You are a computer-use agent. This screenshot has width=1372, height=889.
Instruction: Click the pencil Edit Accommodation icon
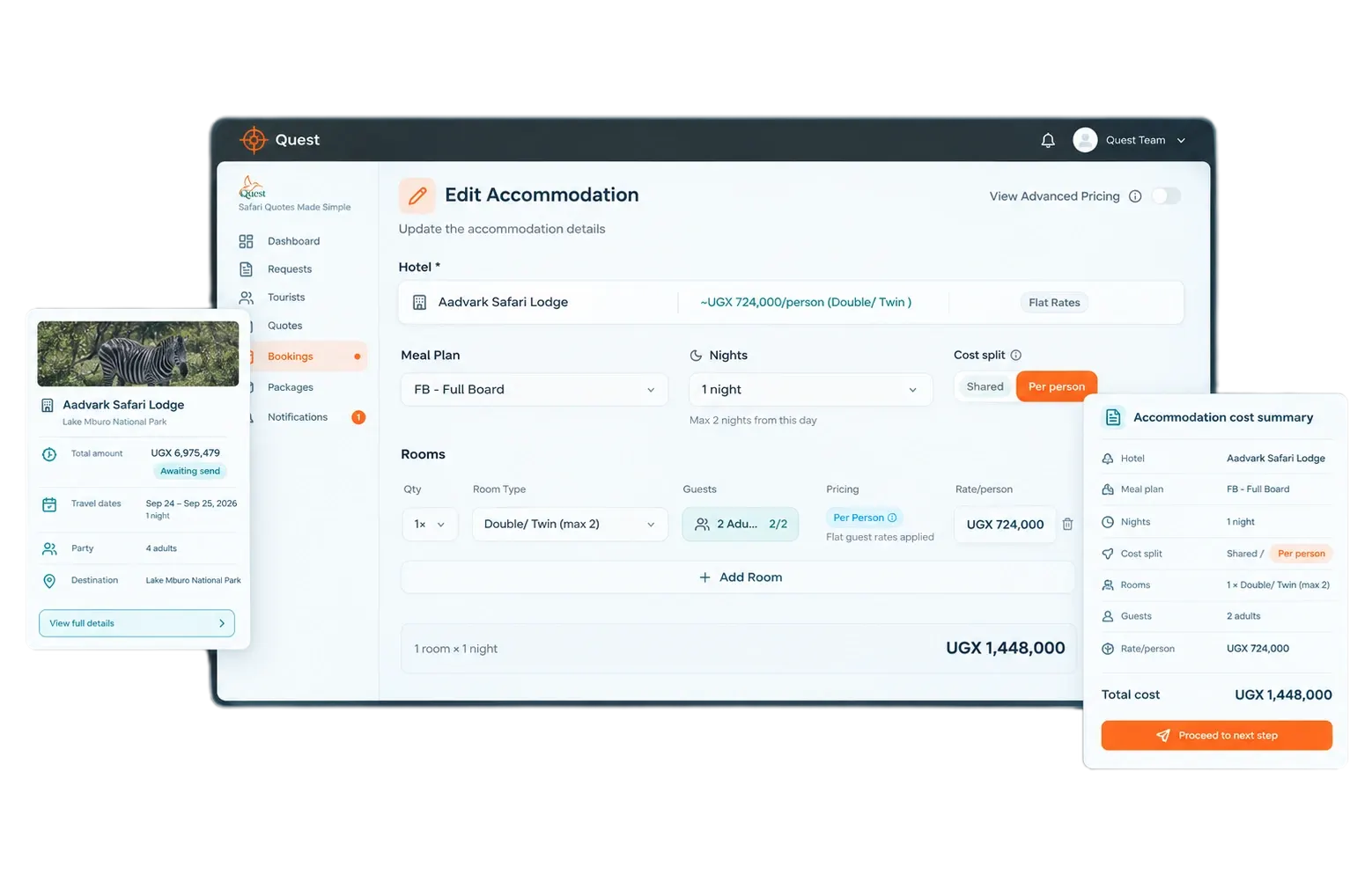click(417, 195)
